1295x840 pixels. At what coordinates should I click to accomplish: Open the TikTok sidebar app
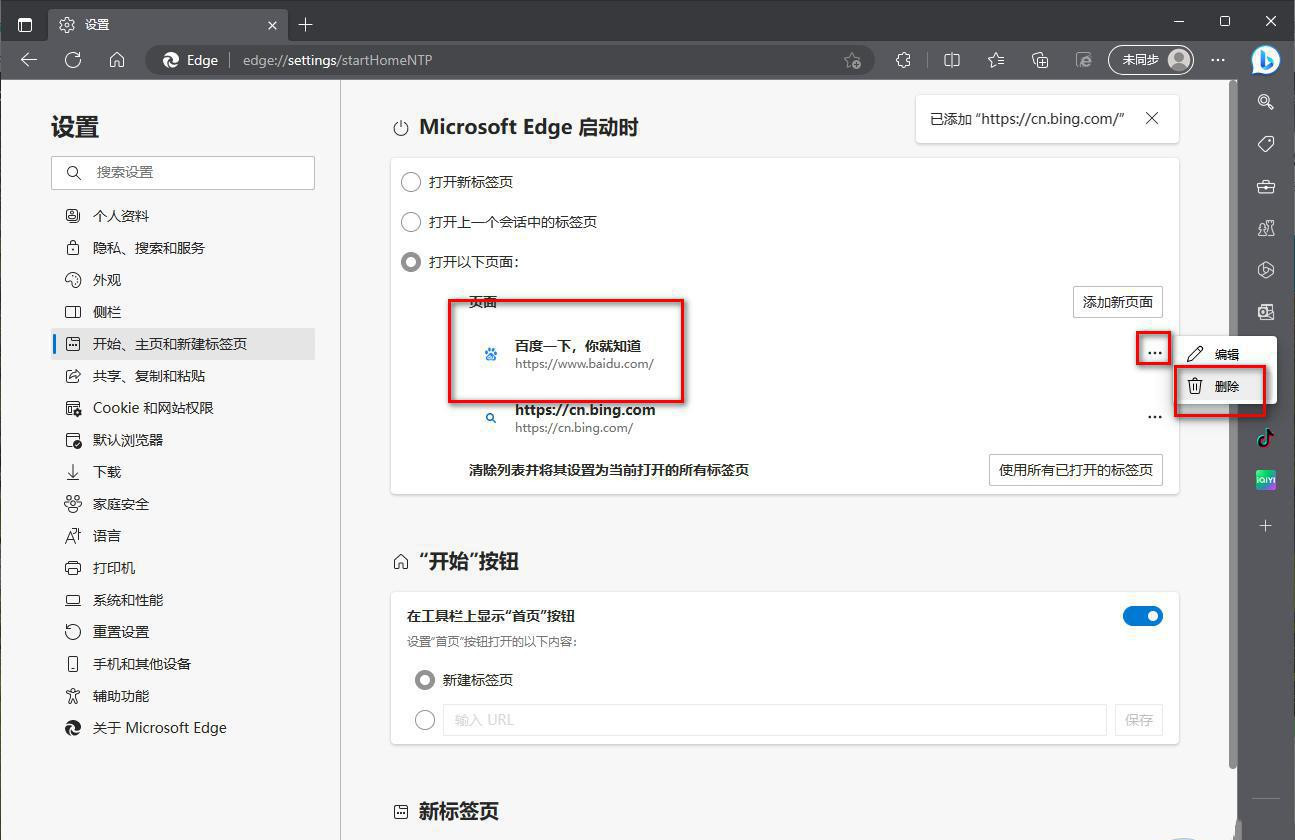point(1265,437)
